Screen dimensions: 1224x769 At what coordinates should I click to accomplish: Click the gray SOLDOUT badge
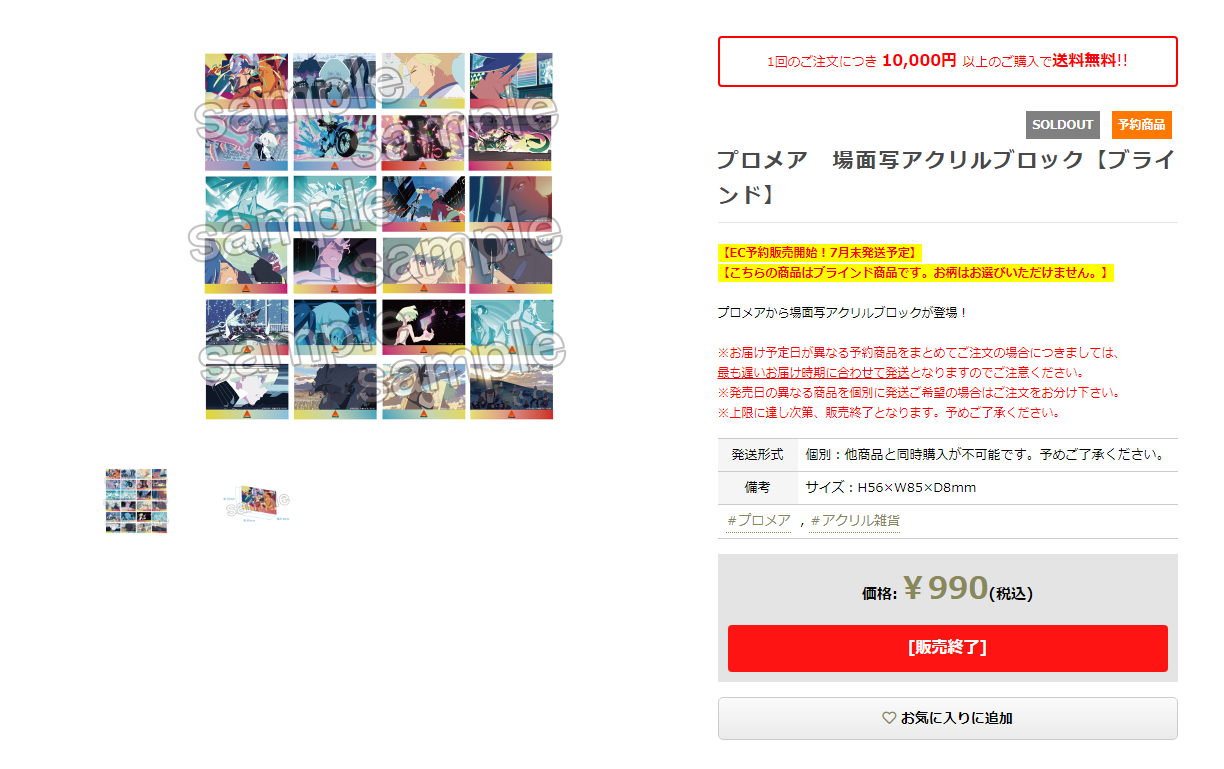click(x=1062, y=125)
